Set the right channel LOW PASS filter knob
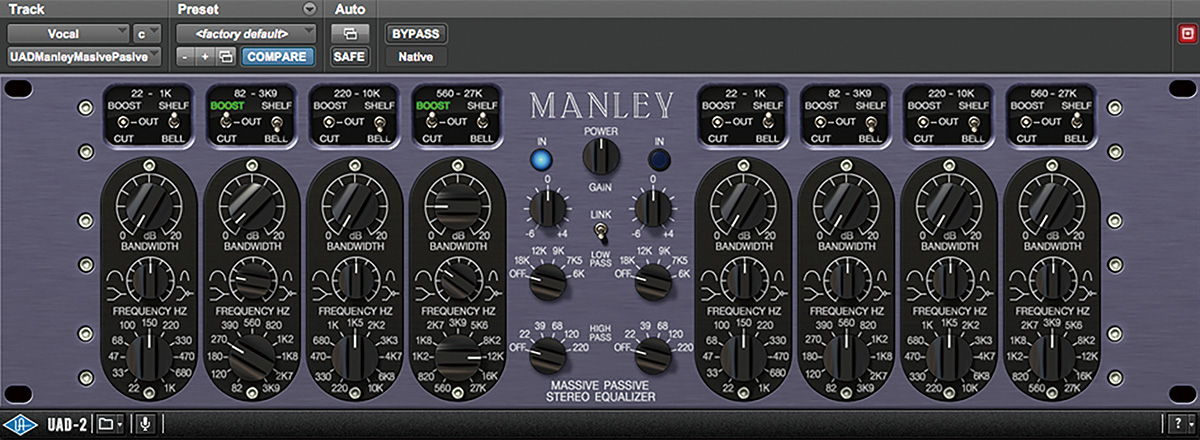The width and height of the screenshot is (1200, 440). coord(654,281)
